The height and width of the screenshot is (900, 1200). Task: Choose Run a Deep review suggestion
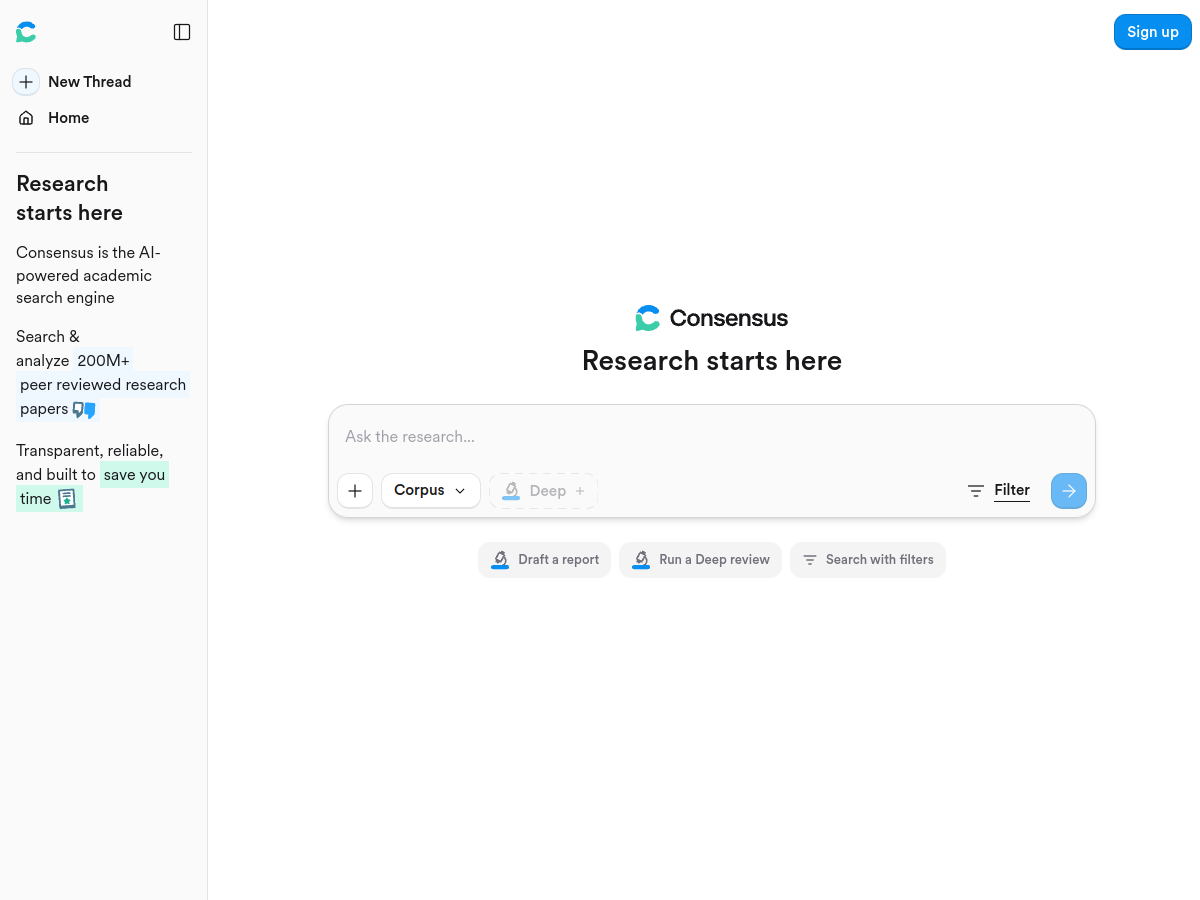pyautogui.click(x=700, y=560)
